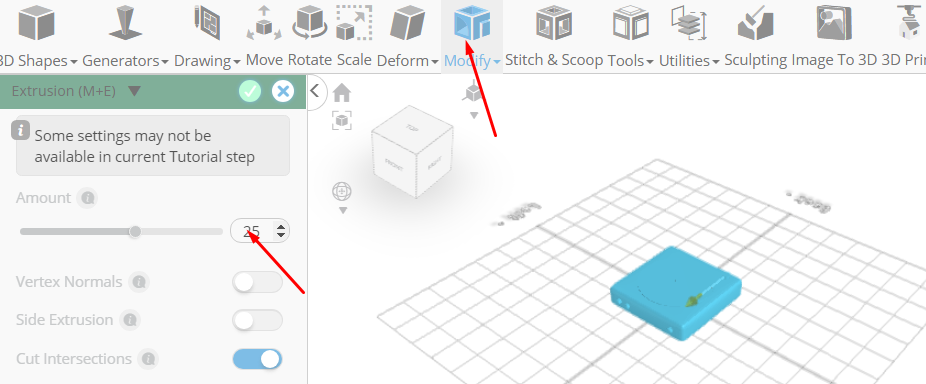Select the Deform tool icon
This screenshot has width=926, height=384.
408,22
